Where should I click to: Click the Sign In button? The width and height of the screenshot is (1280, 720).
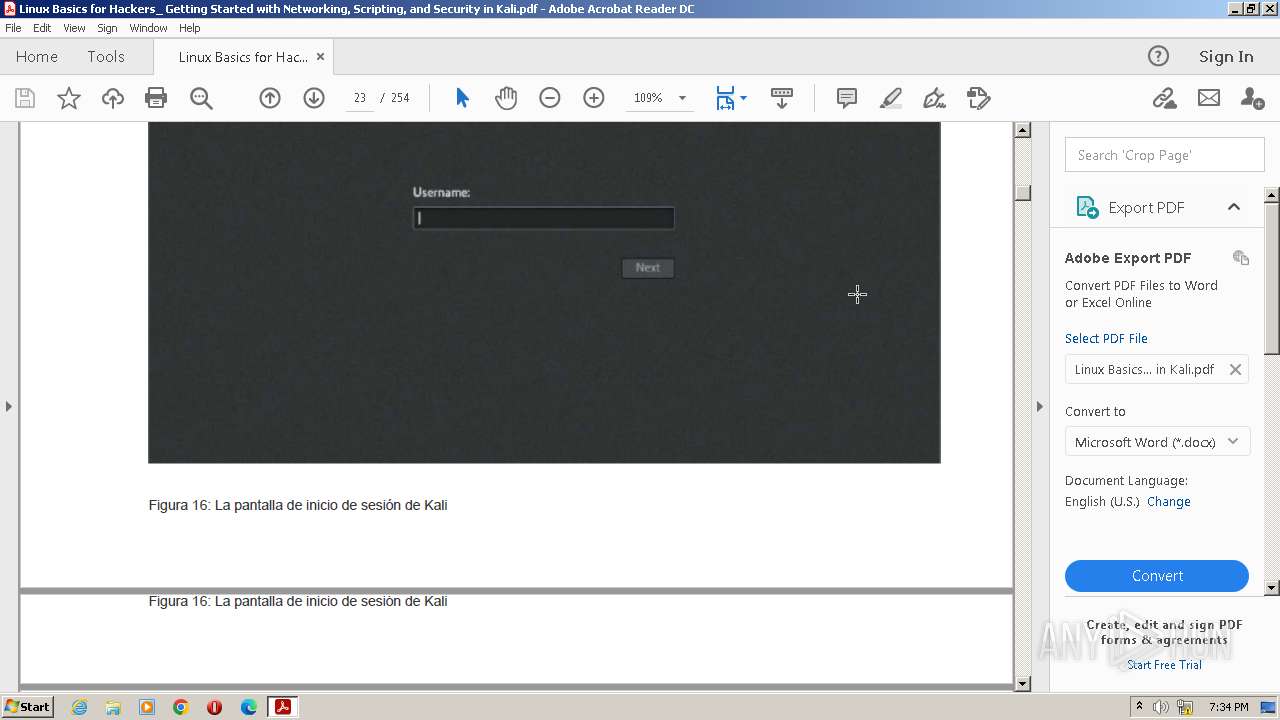coord(1226,57)
